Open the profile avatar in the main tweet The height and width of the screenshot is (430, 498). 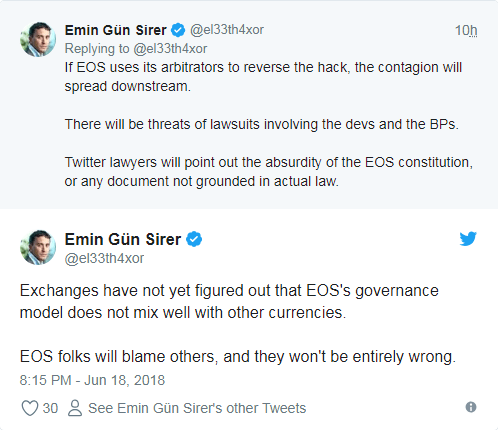38,247
